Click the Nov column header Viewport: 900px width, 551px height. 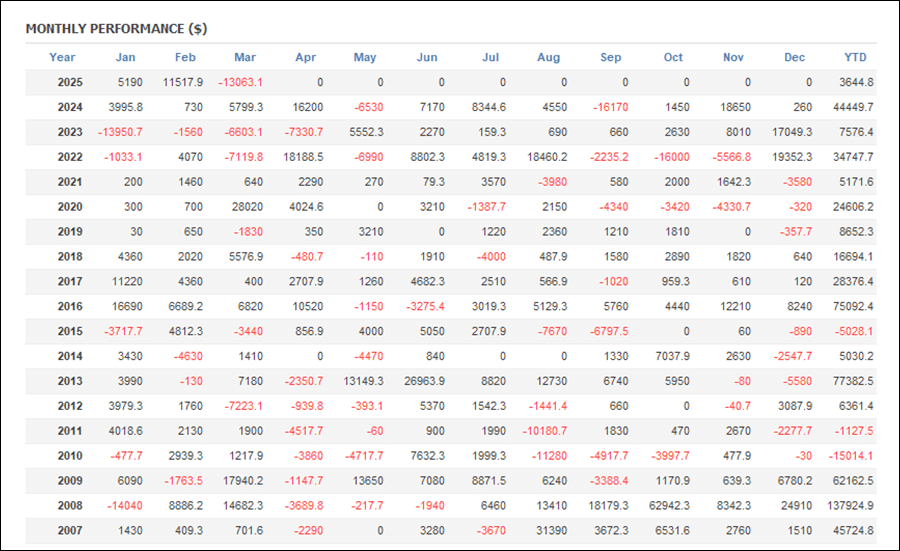734,57
